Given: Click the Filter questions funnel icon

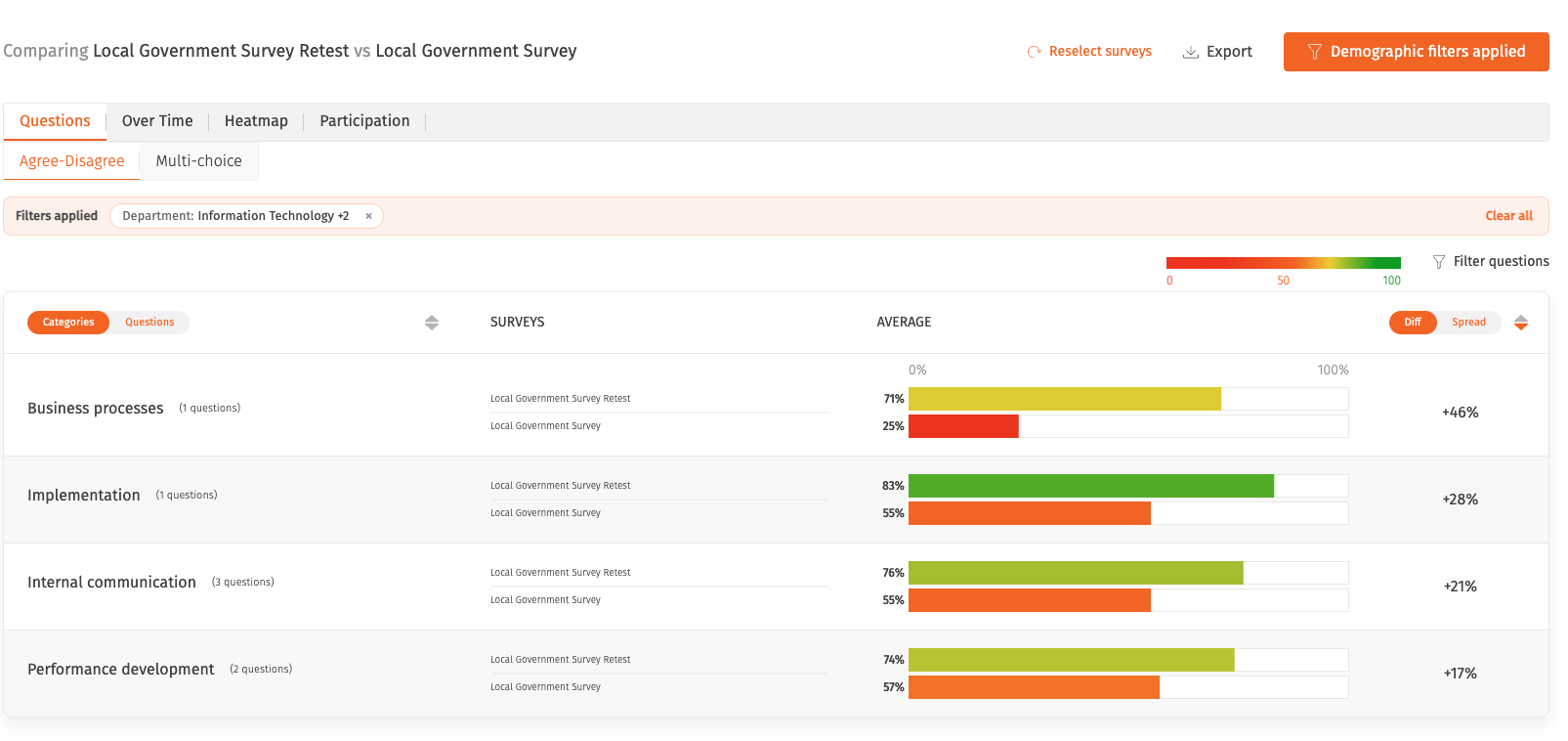Looking at the screenshot, I should click(x=1439, y=262).
